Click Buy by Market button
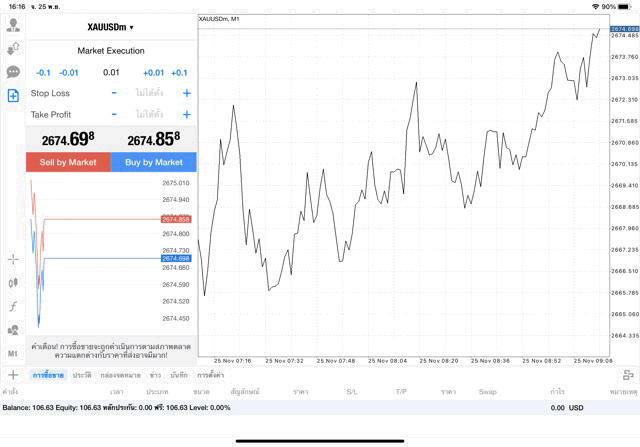This screenshot has width=640, height=447. point(154,162)
